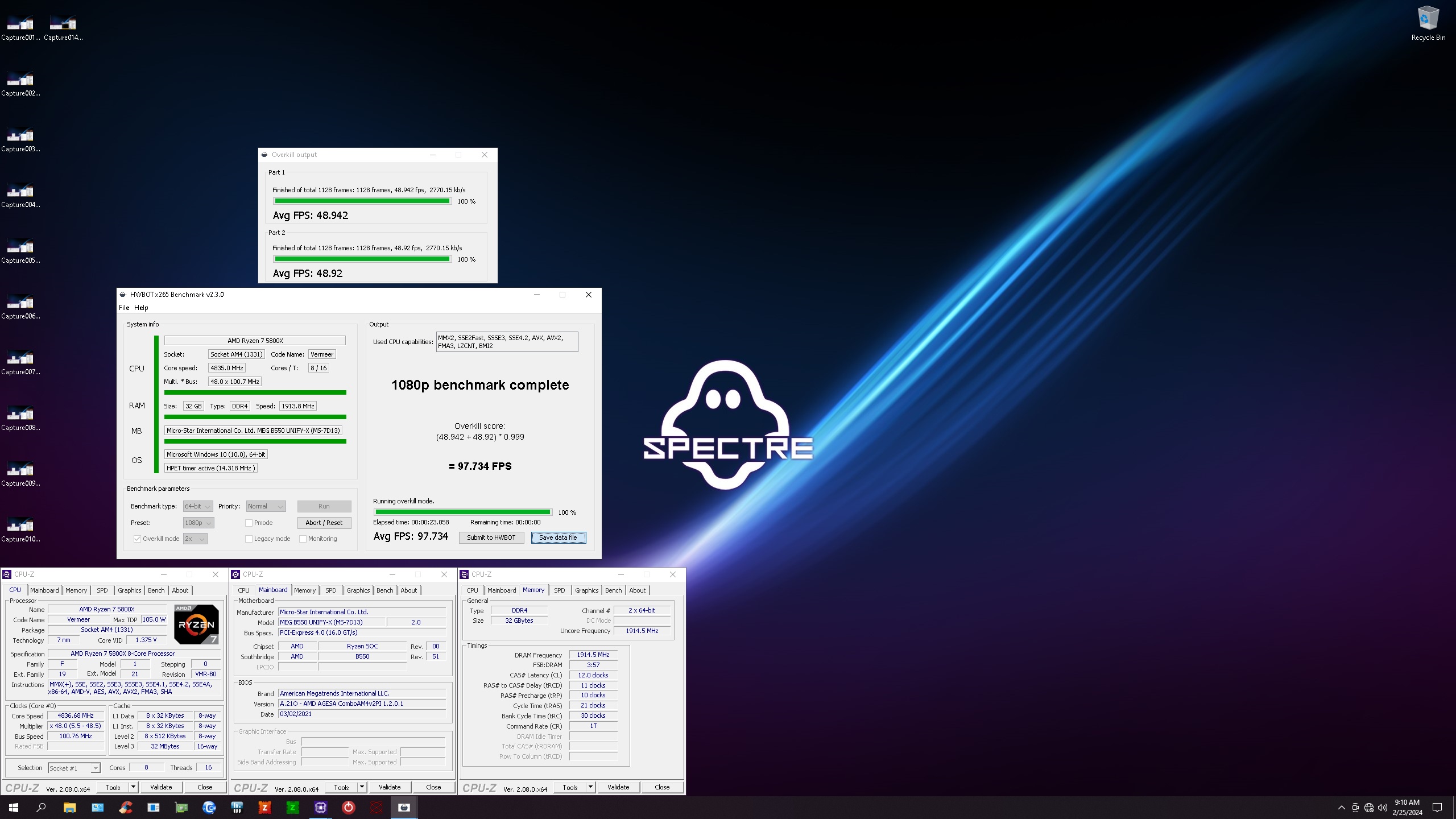Toggle Monitoring checkbox
Image resolution: width=1456 pixels, height=819 pixels.
coord(303,539)
